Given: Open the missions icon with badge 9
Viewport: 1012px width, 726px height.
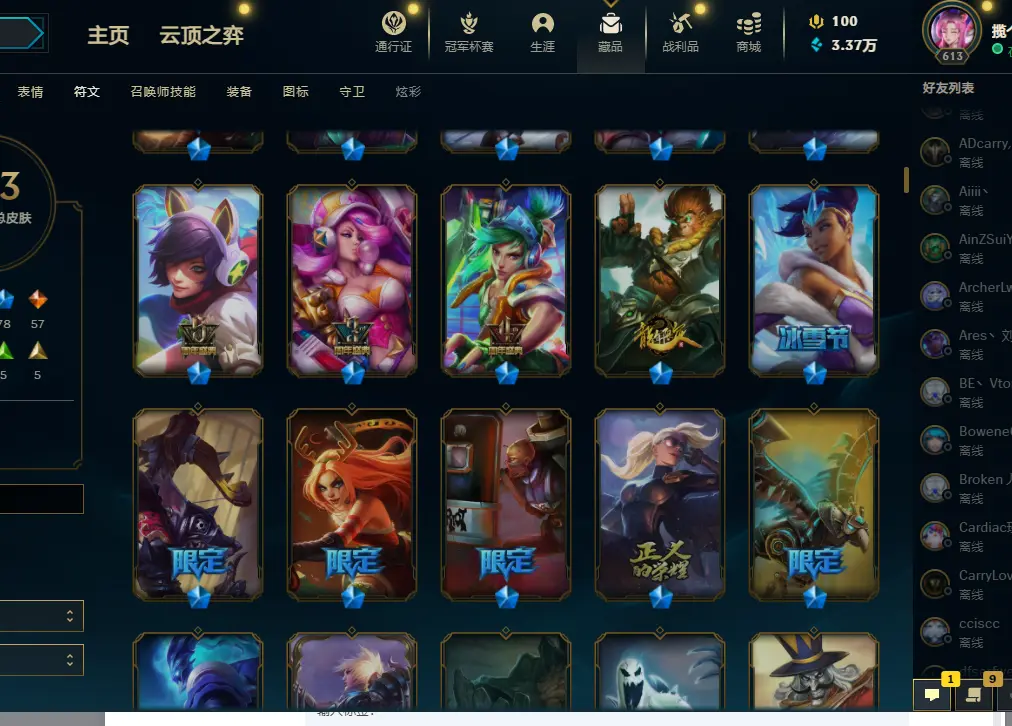Looking at the screenshot, I should [x=974, y=694].
